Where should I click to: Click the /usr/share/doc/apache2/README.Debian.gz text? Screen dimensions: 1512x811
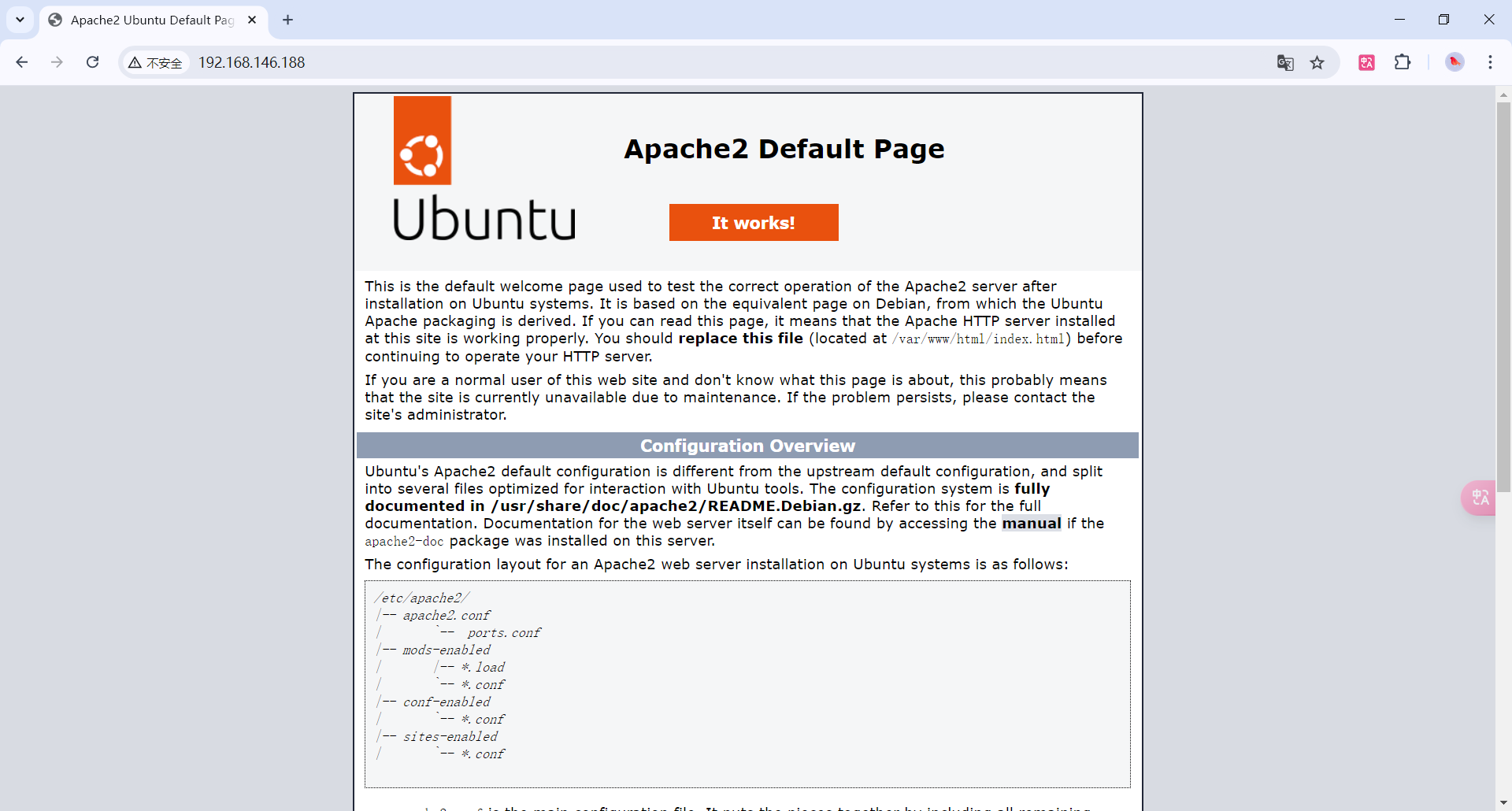pos(676,506)
